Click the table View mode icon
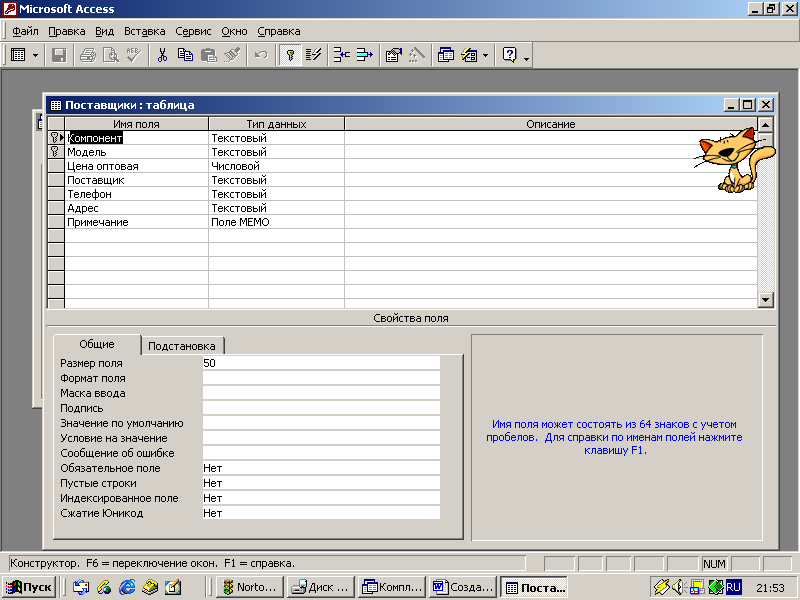 point(18,55)
